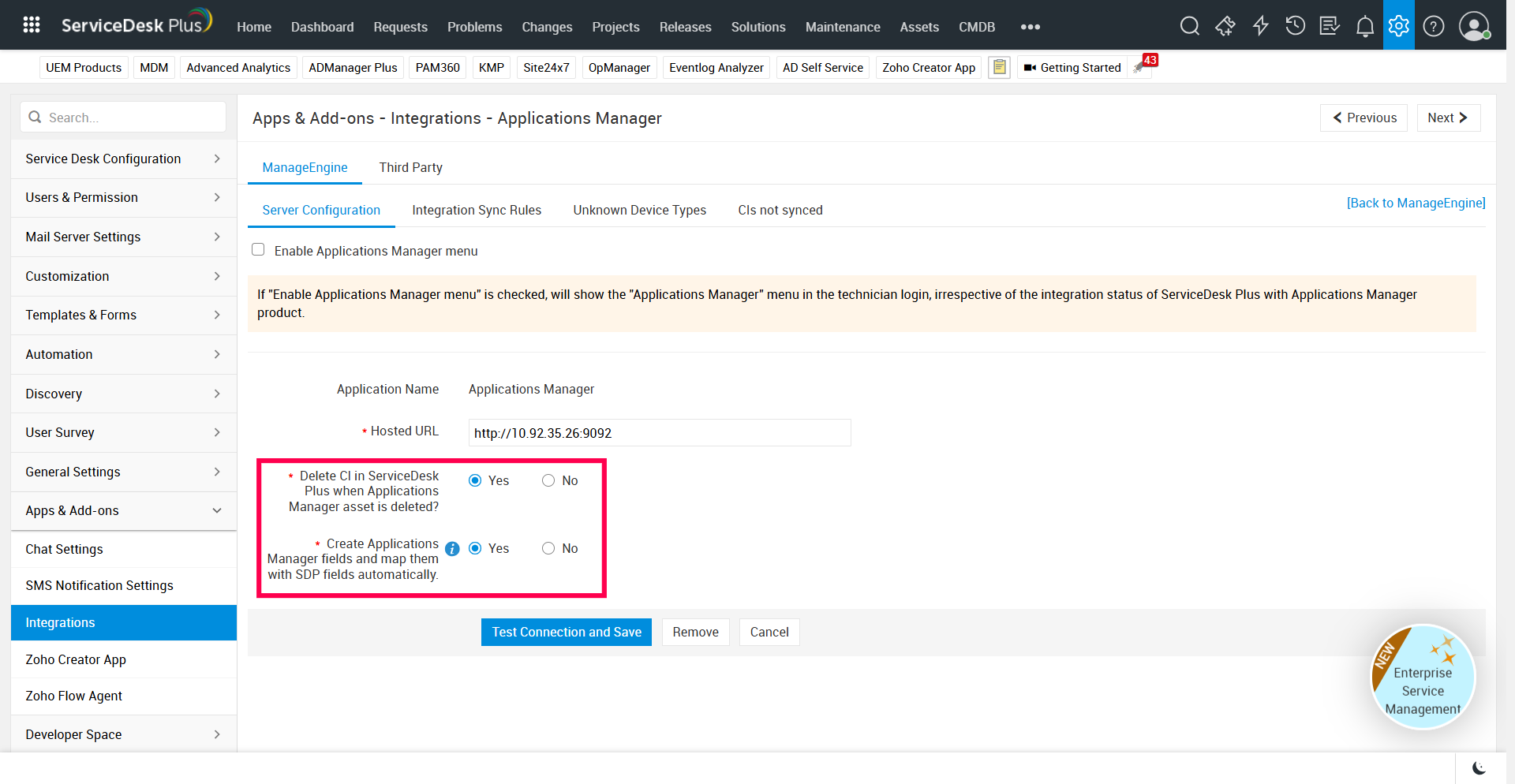Open Zoho Flow Agent in sidebar
The height and width of the screenshot is (784, 1515).
[x=124, y=696]
